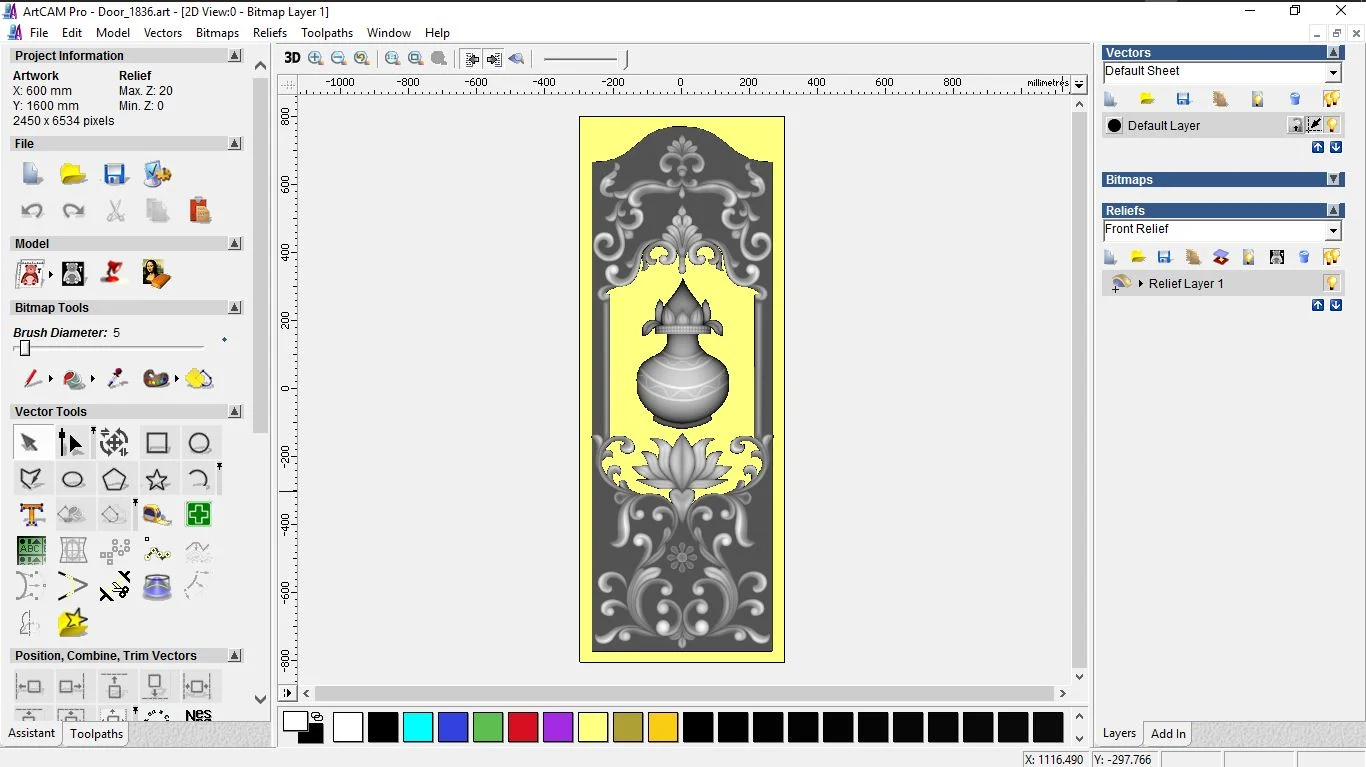
Task: Select the Create Star tool
Action: click(x=157, y=478)
